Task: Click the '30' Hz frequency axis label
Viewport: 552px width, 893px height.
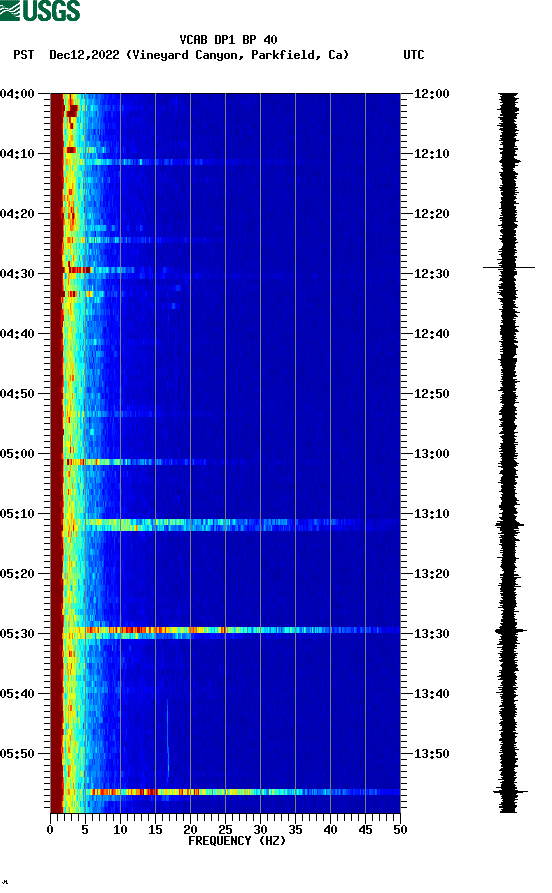Action: pyautogui.click(x=260, y=830)
